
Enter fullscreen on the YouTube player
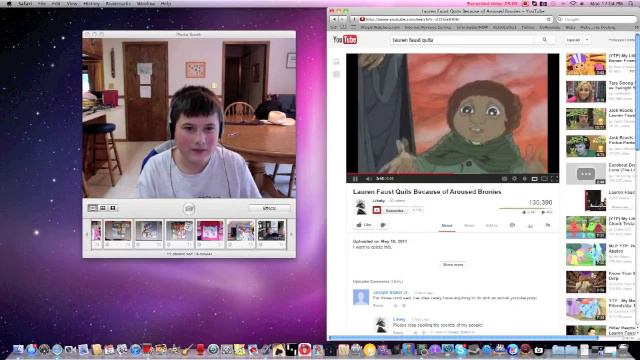(x=554, y=179)
